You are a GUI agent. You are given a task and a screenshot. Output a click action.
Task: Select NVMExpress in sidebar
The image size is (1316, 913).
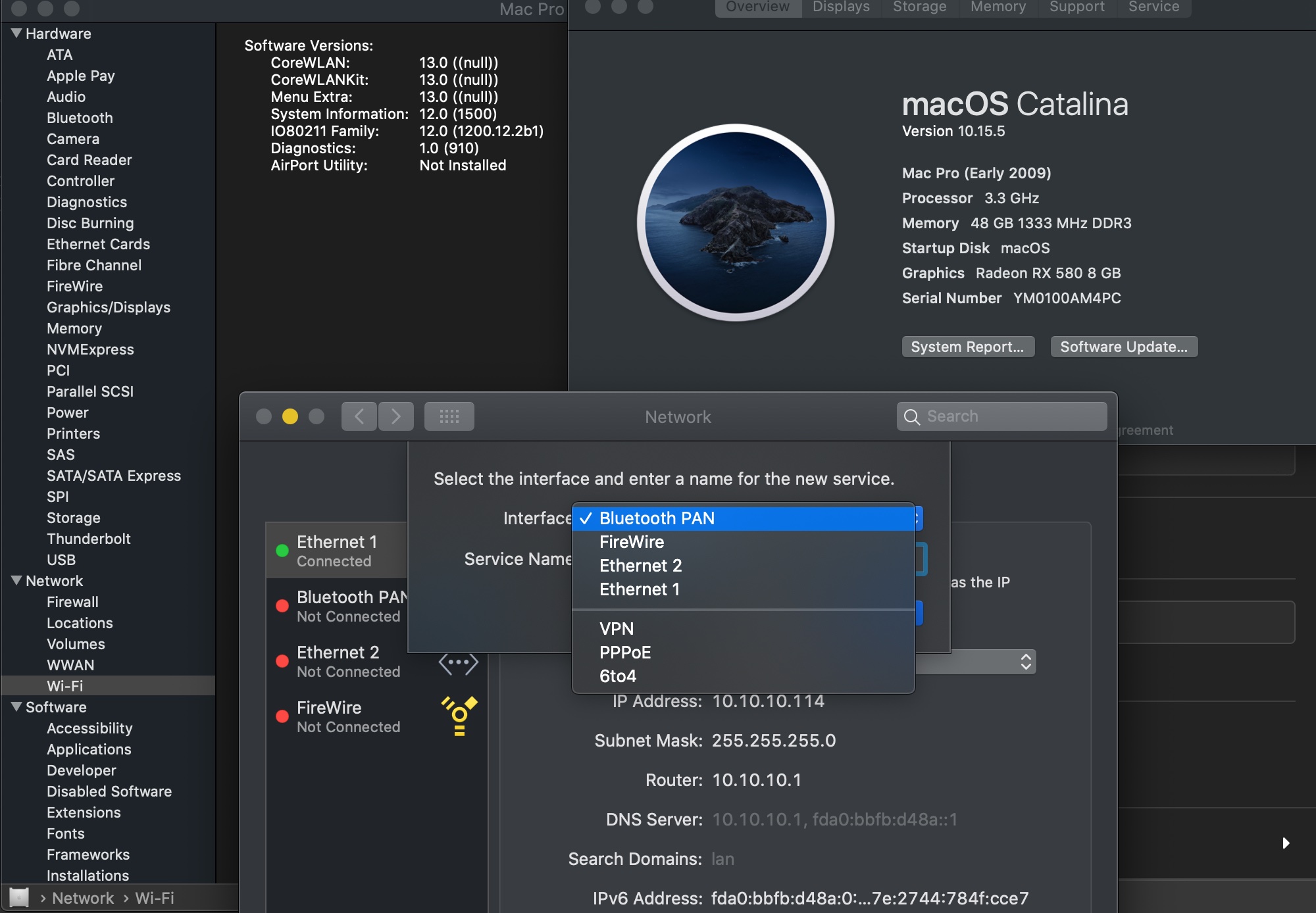pos(90,349)
